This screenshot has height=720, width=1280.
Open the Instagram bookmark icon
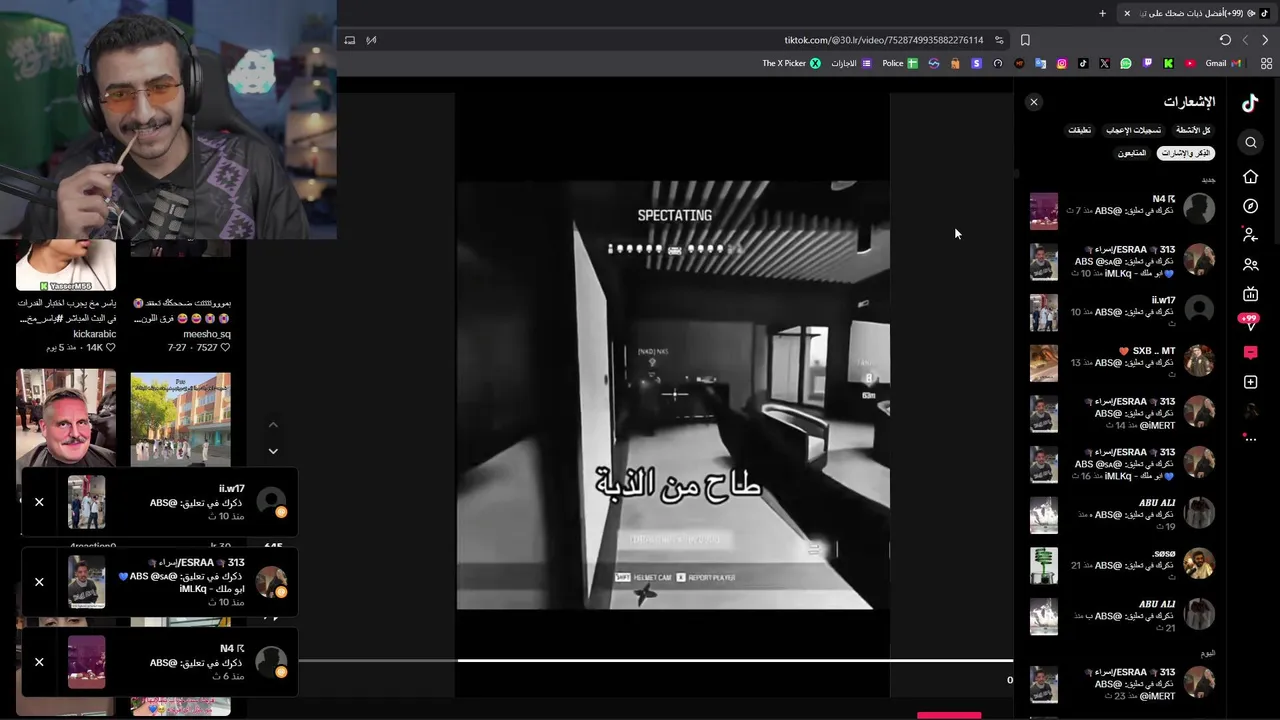coord(1062,63)
